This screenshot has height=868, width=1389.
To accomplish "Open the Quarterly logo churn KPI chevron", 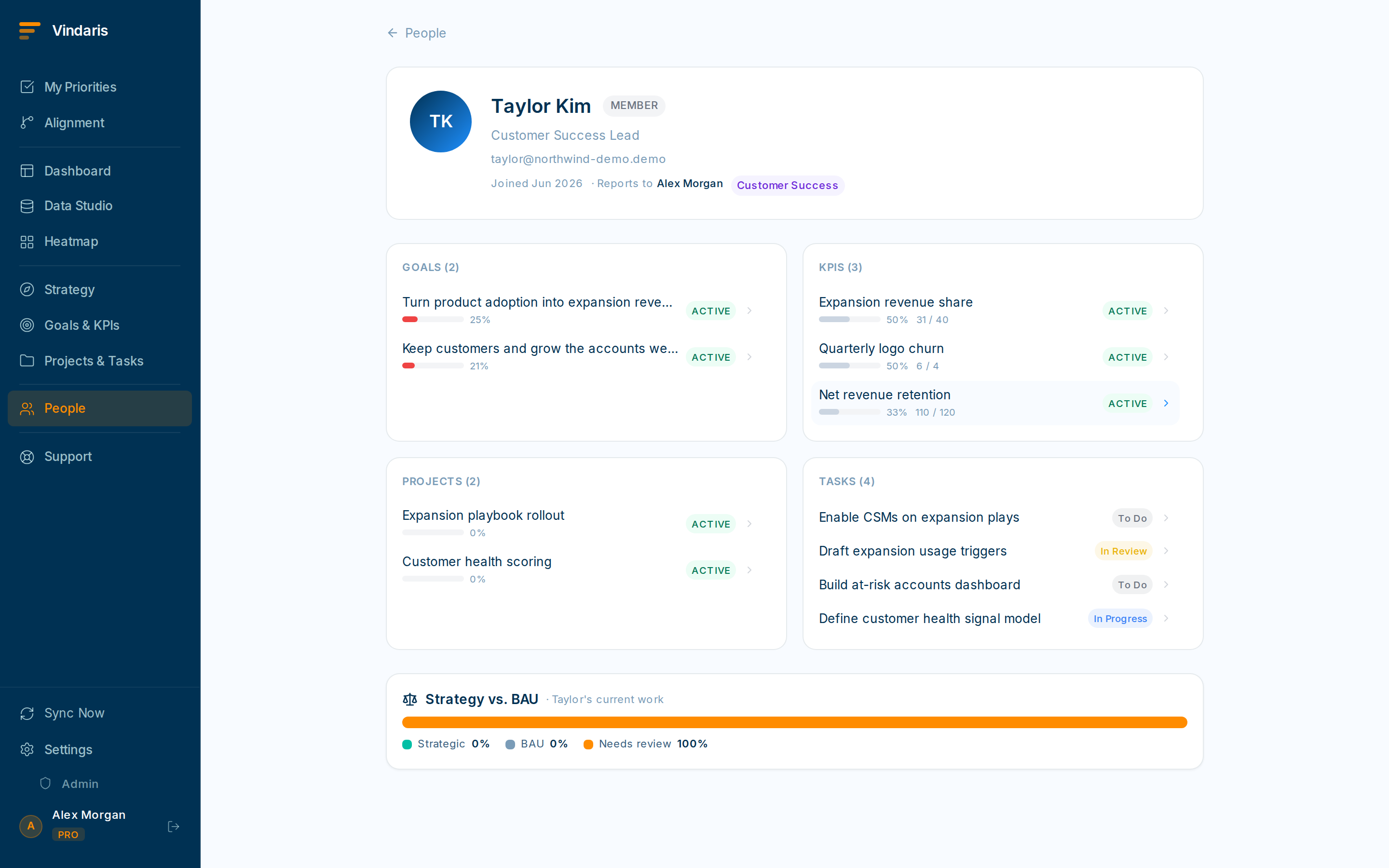I will [1166, 357].
